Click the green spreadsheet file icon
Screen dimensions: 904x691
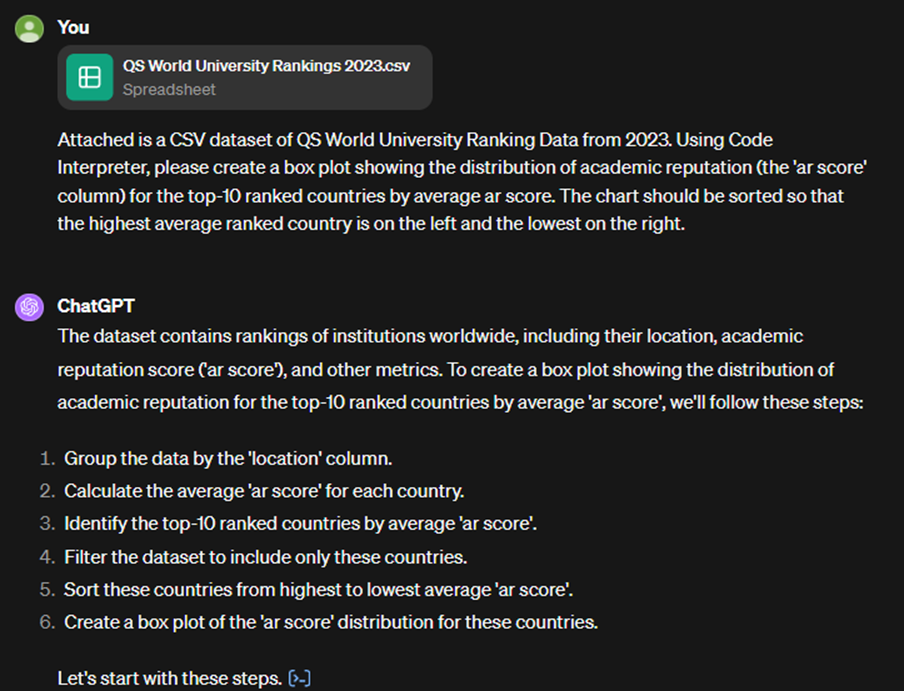[x=90, y=77]
